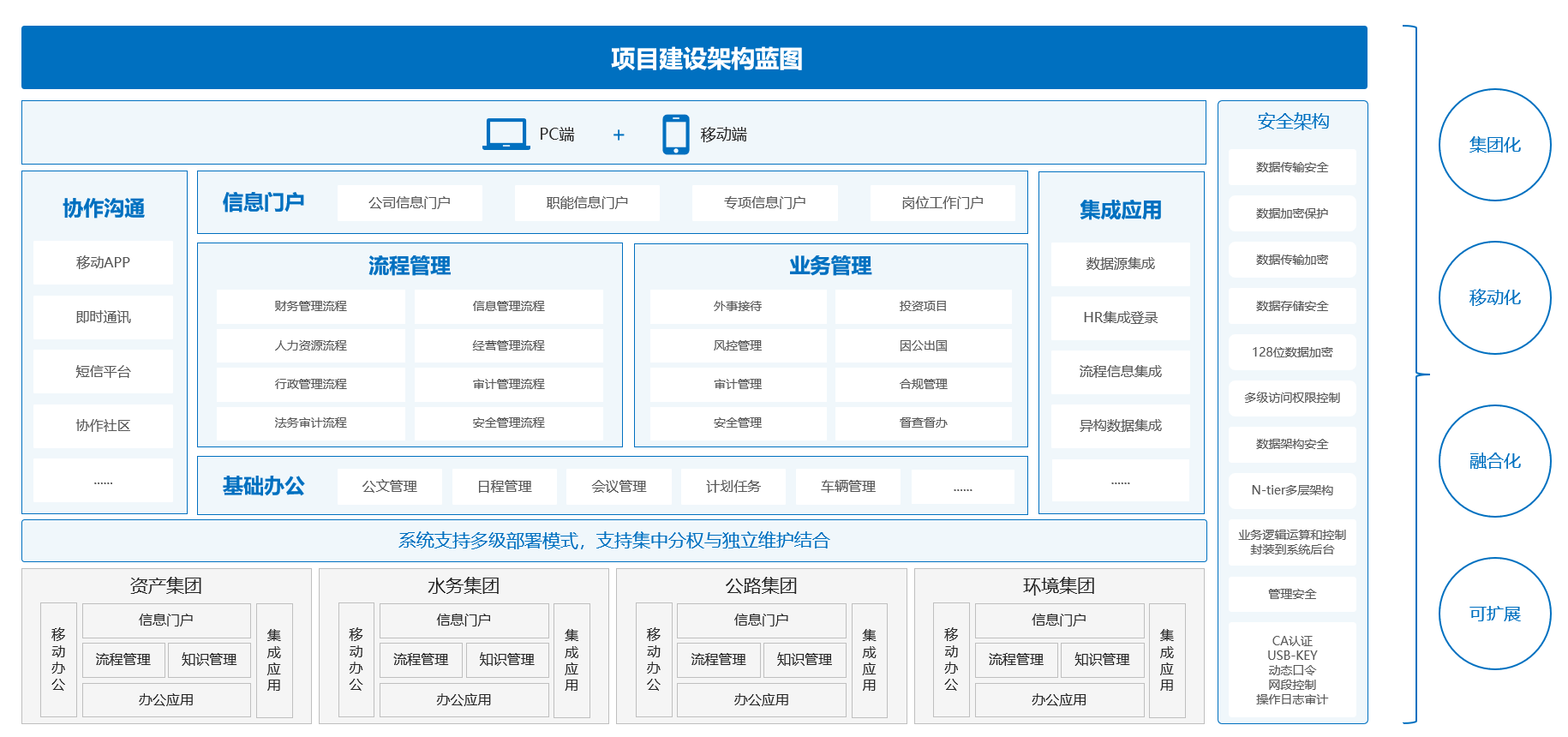Click 数据架构安全
This screenshot has width=1568, height=737.
[x=1292, y=444]
